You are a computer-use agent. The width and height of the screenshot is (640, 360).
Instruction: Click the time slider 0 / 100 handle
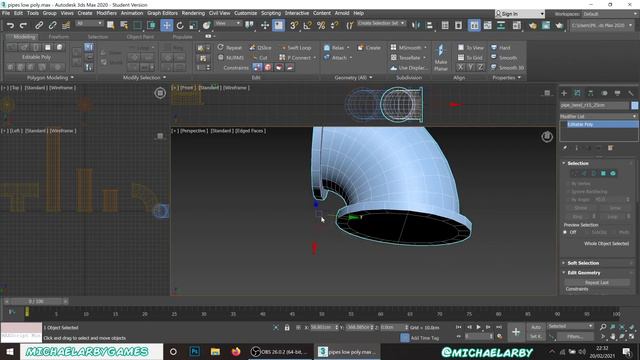coord(36,302)
